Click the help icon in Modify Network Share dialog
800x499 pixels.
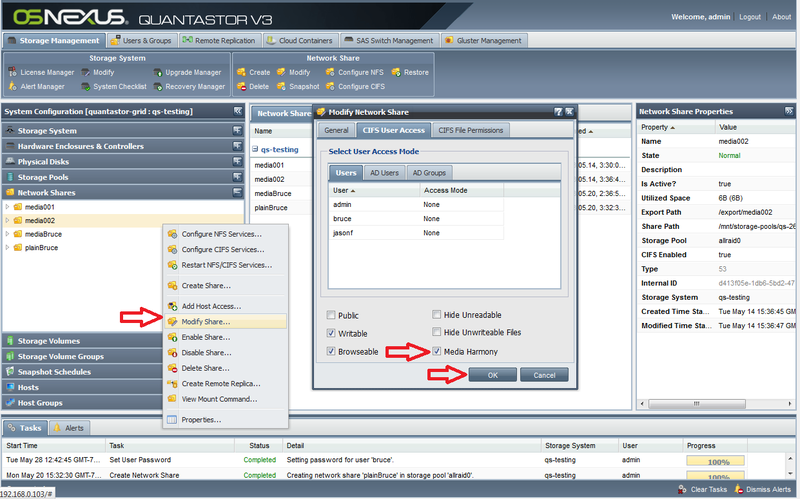click(558, 112)
